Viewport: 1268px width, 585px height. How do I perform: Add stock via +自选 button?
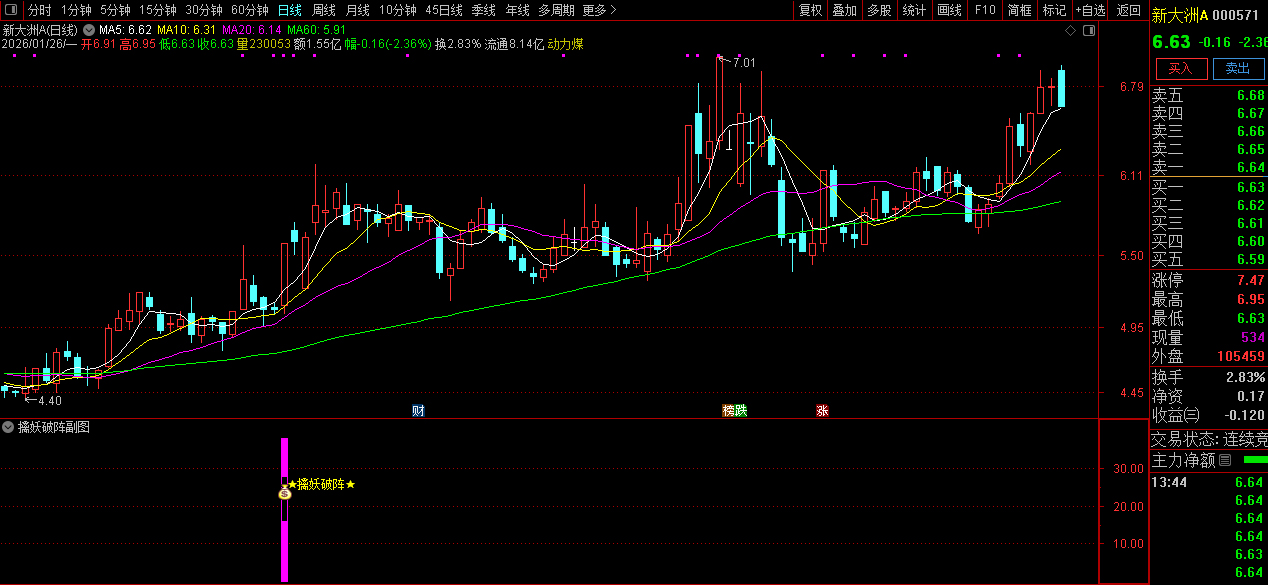tap(1090, 10)
